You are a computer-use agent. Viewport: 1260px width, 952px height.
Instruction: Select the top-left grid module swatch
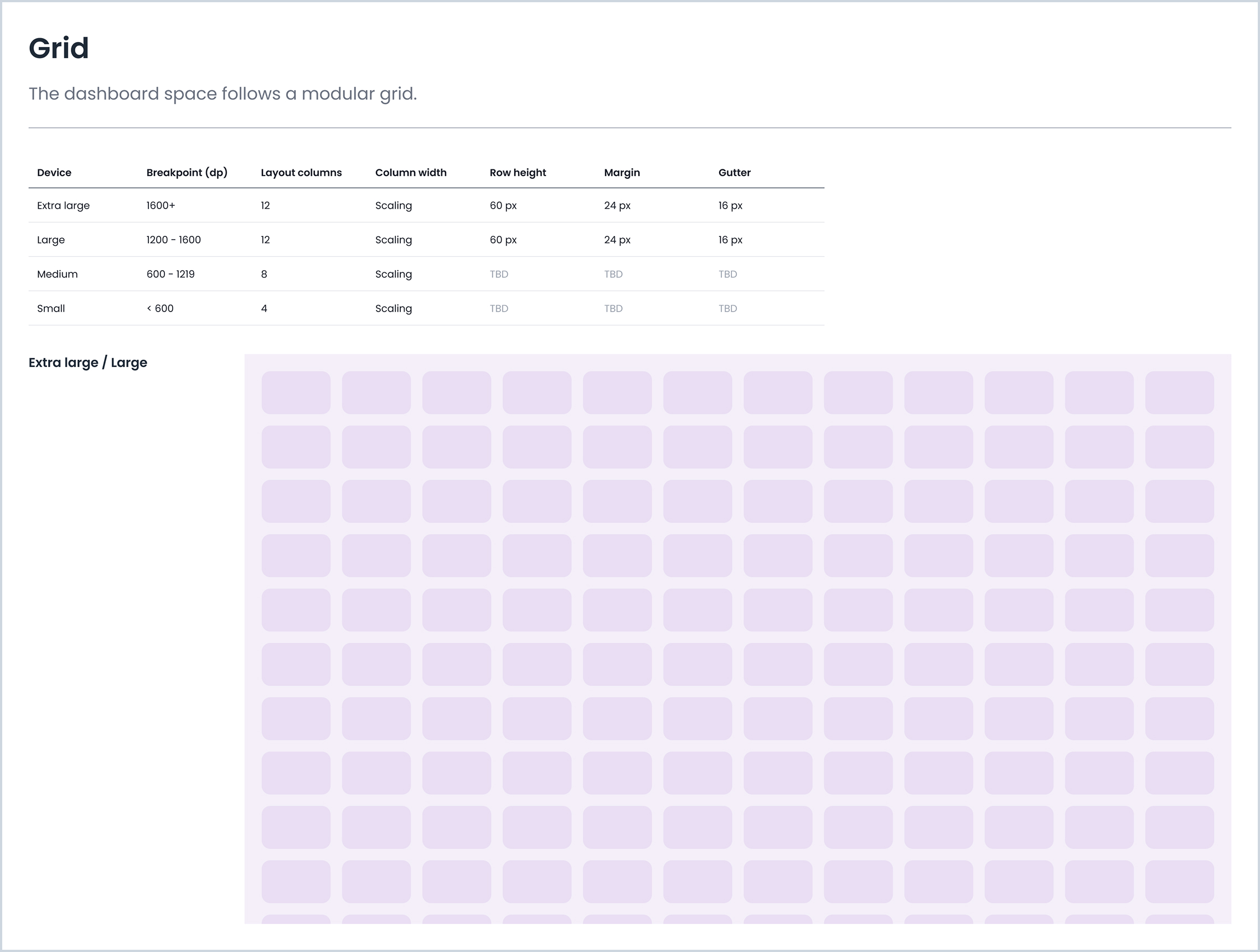point(296,392)
